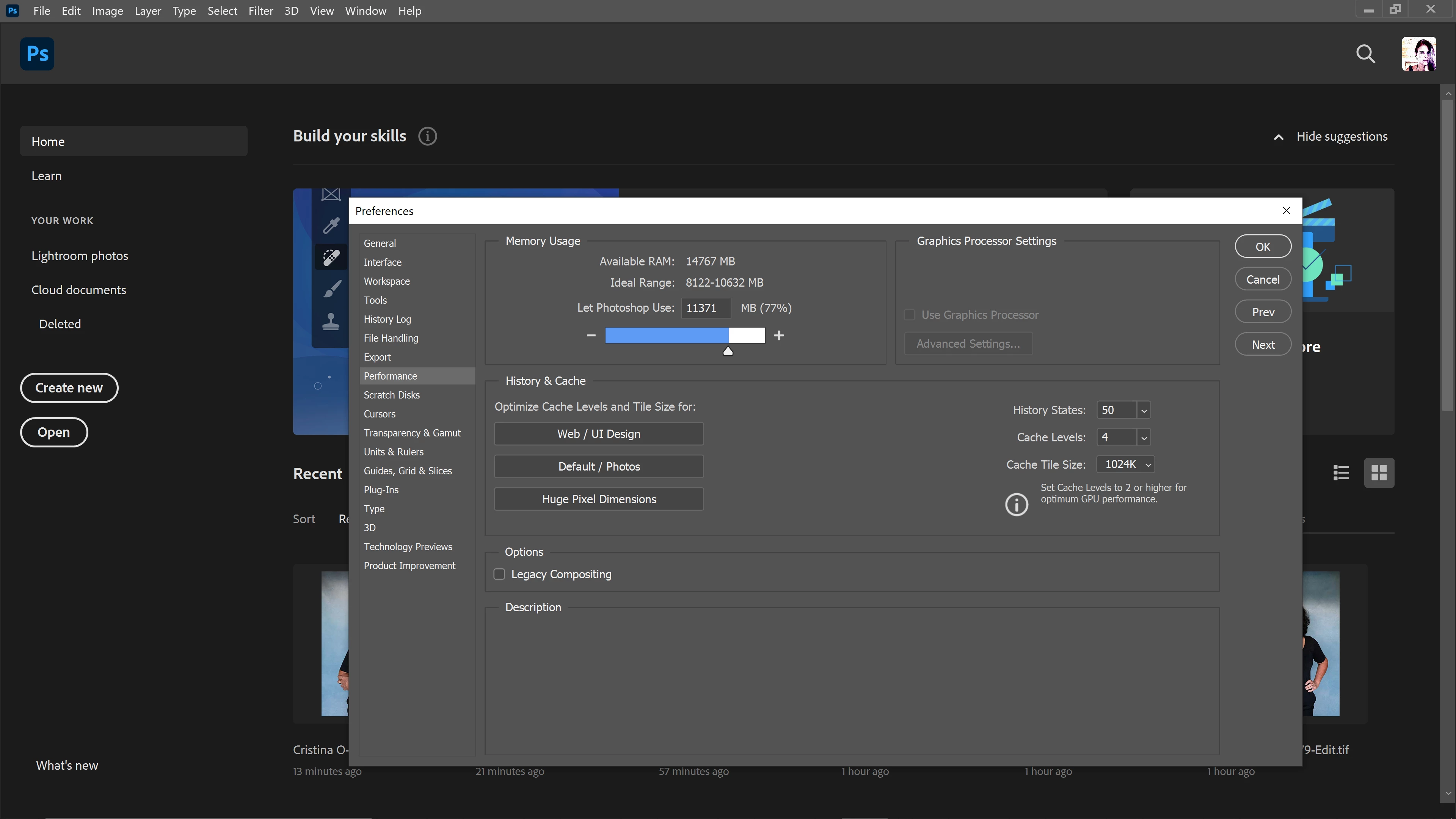Image resolution: width=1456 pixels, height=819 pixels.
Task: Click the user profile avatar
Action: point(1419,54)
